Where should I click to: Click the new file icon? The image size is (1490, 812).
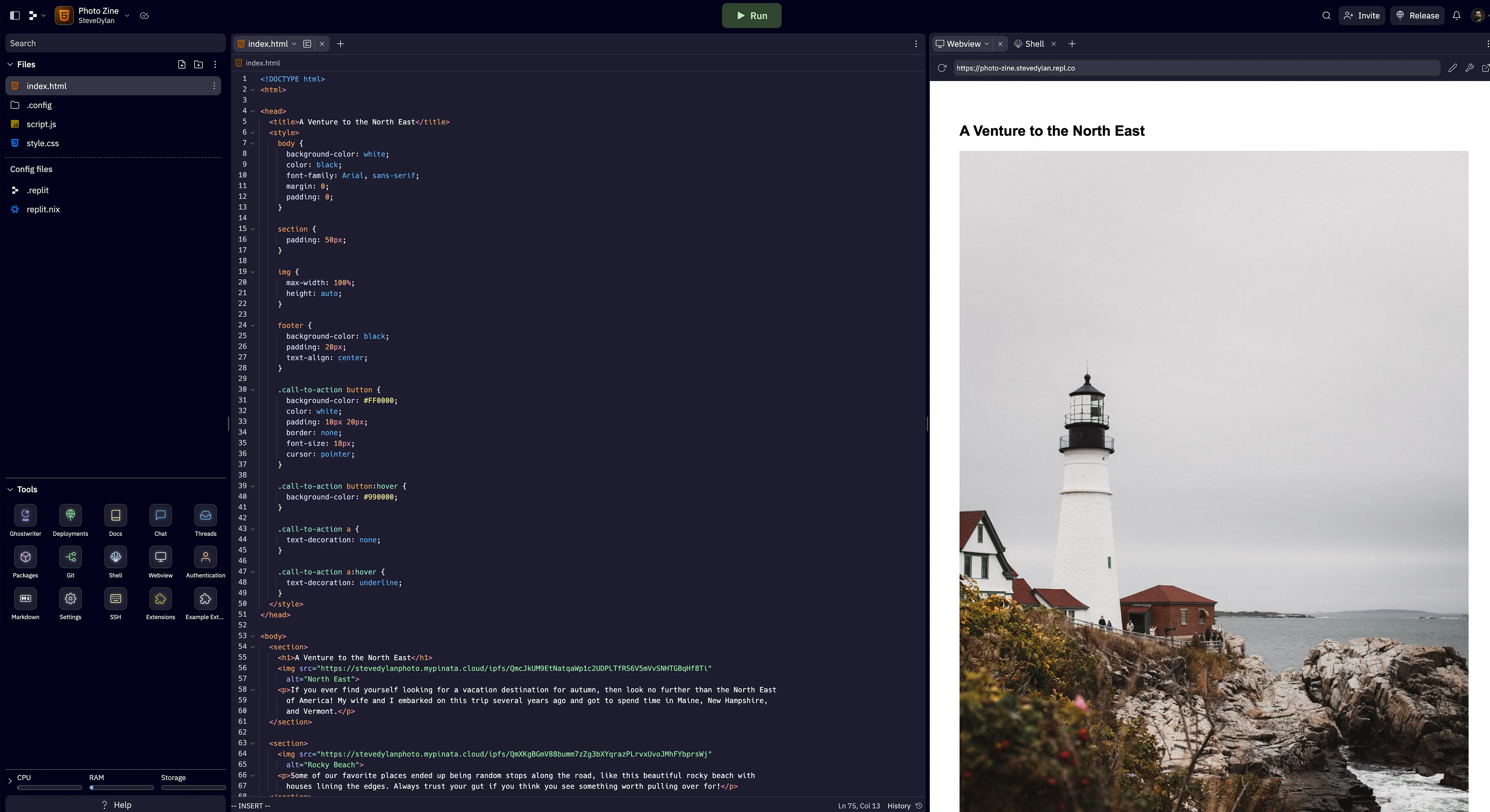tap(182, 65)
